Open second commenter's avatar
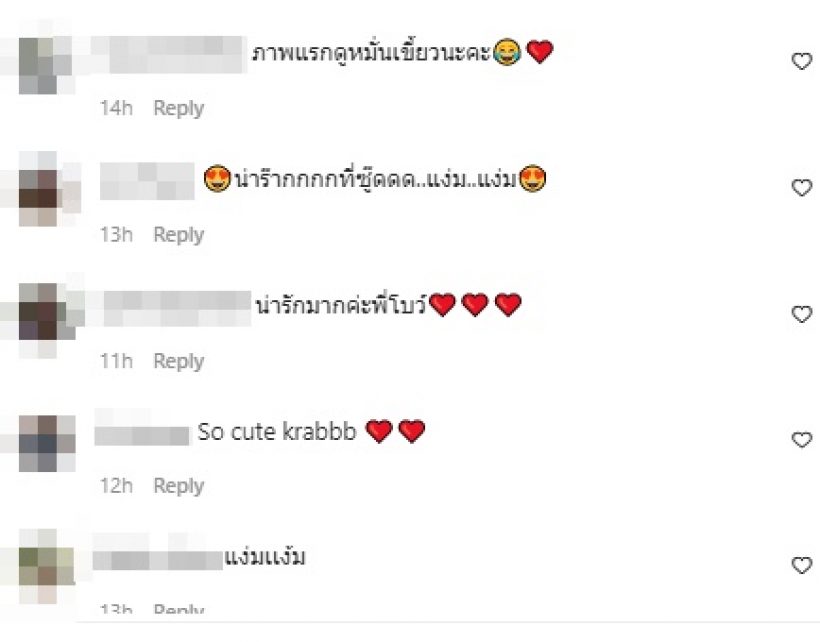This screenshot has height=642, width=820. coord(47,189)
